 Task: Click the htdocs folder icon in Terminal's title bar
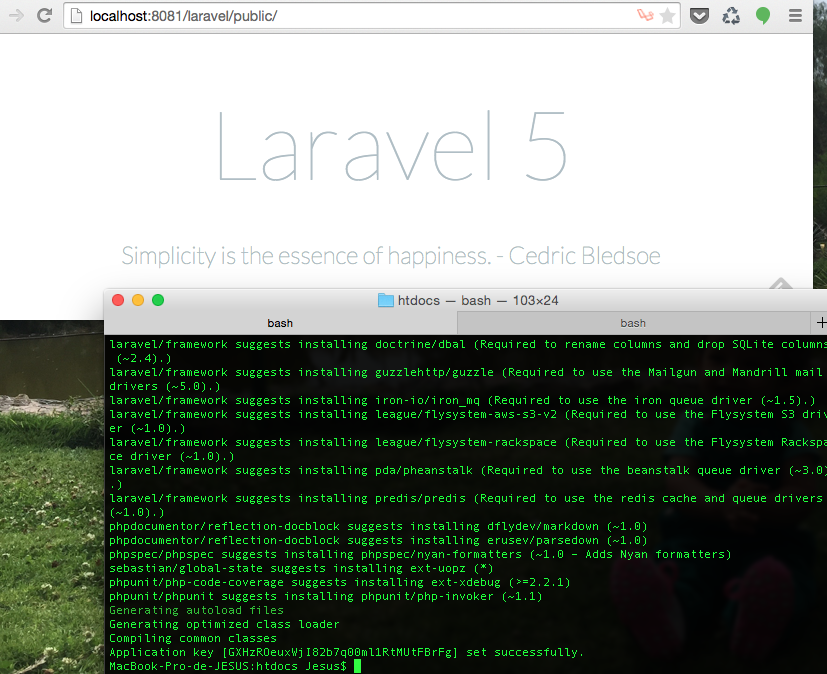coord(385,299)
